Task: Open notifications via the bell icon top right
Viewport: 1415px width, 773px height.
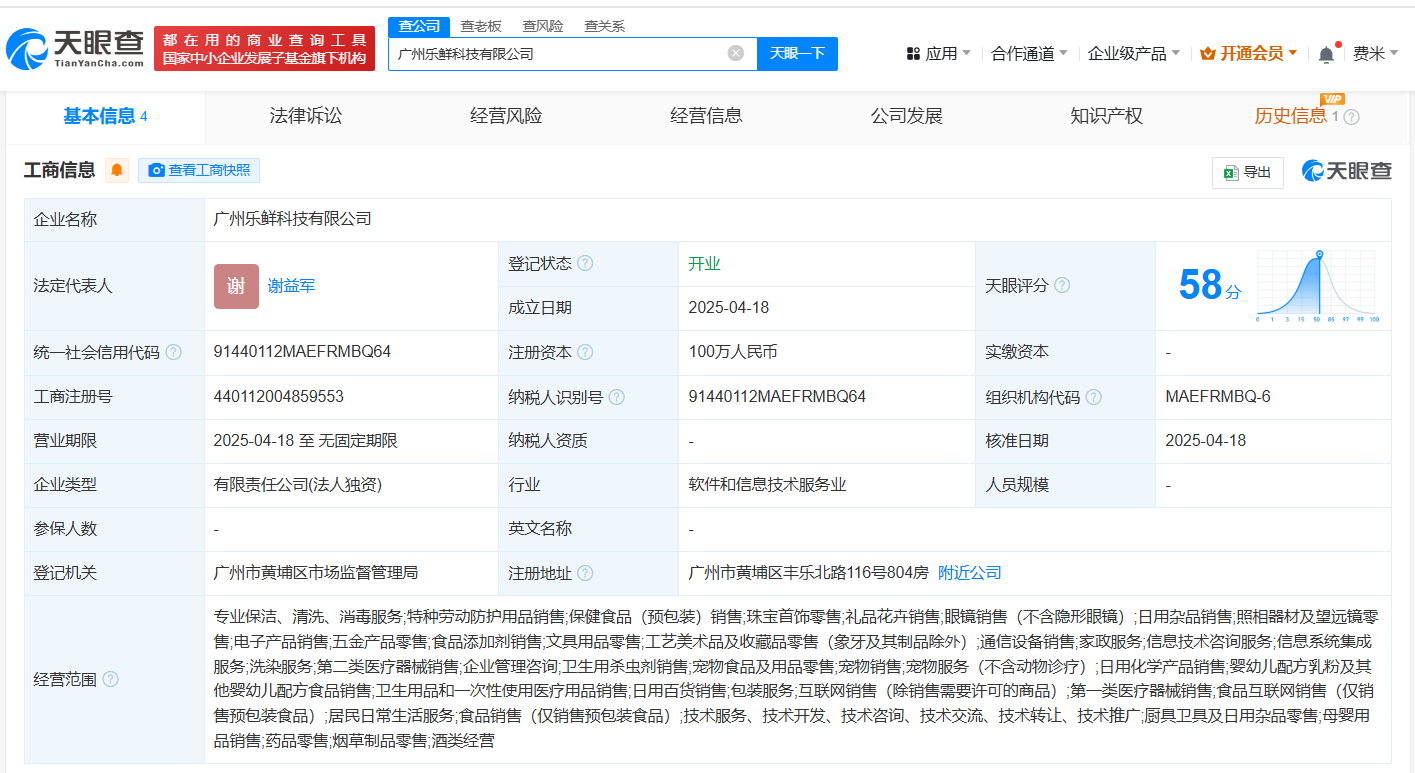Action: pyautogui.click(x=1327, y=52)
